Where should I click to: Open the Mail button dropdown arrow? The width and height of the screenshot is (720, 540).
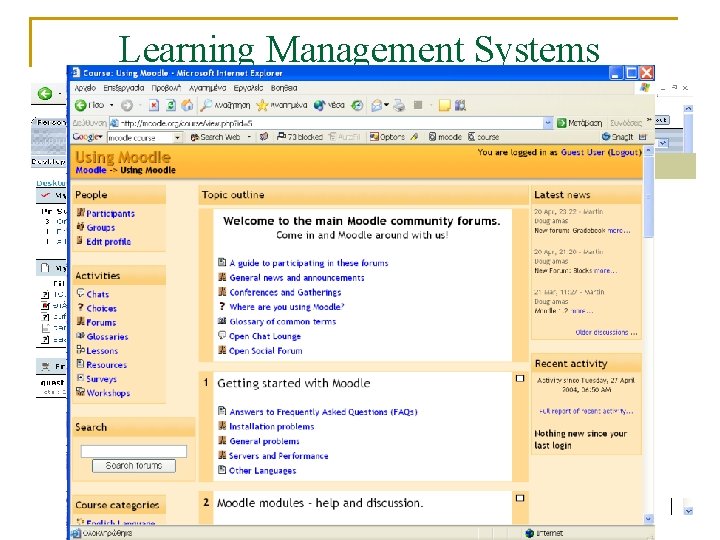[386, 106]
